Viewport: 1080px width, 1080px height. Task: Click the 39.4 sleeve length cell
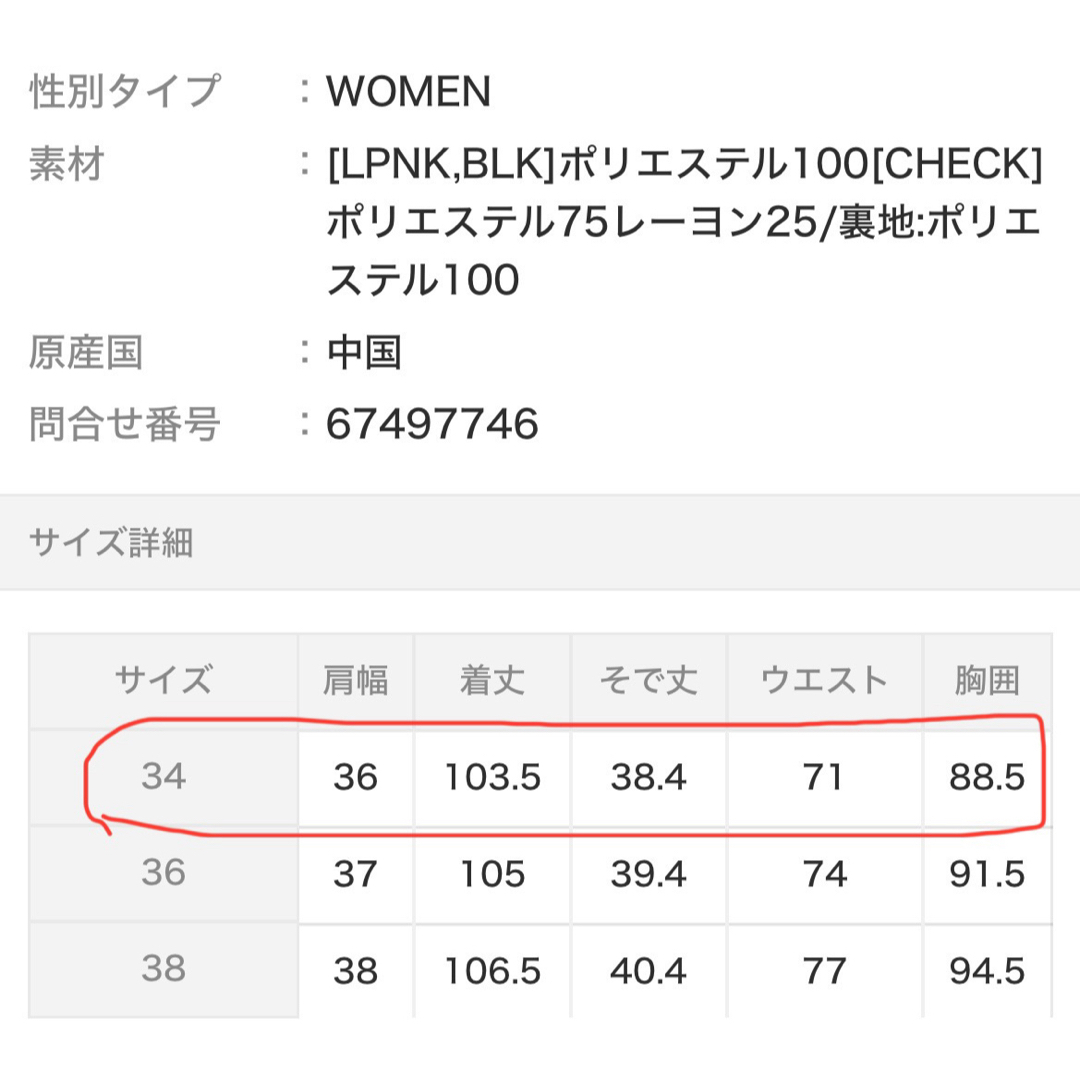tap(648, 874)
